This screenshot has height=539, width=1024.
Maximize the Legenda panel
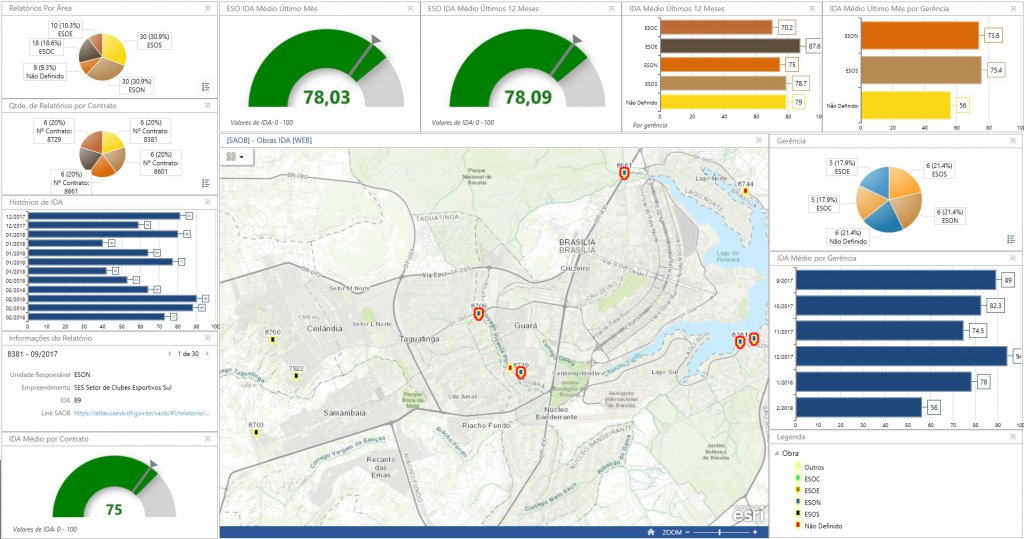click(x=1013, y=437)
